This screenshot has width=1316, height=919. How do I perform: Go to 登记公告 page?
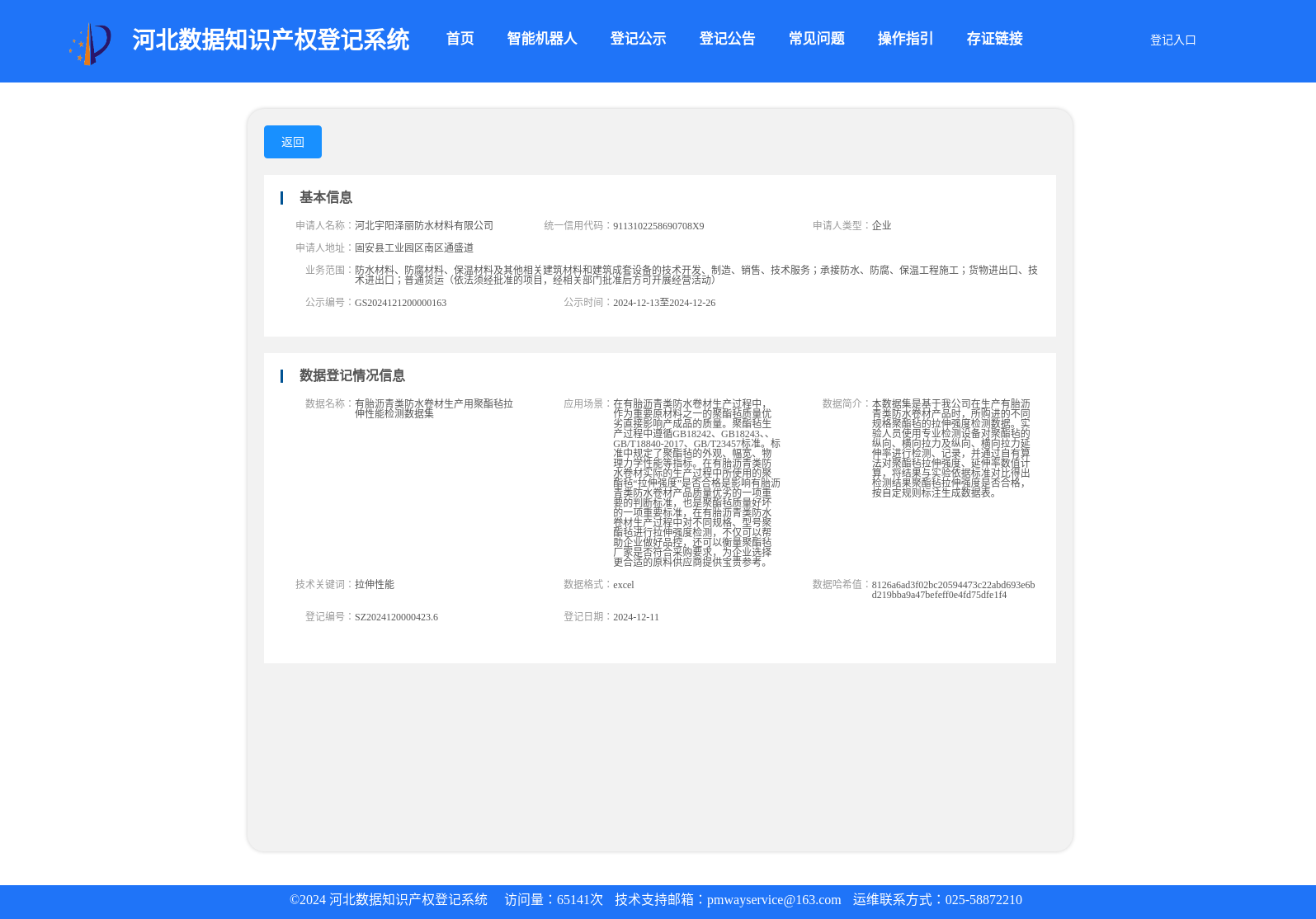pyautogui.click(x=727, y=39)
